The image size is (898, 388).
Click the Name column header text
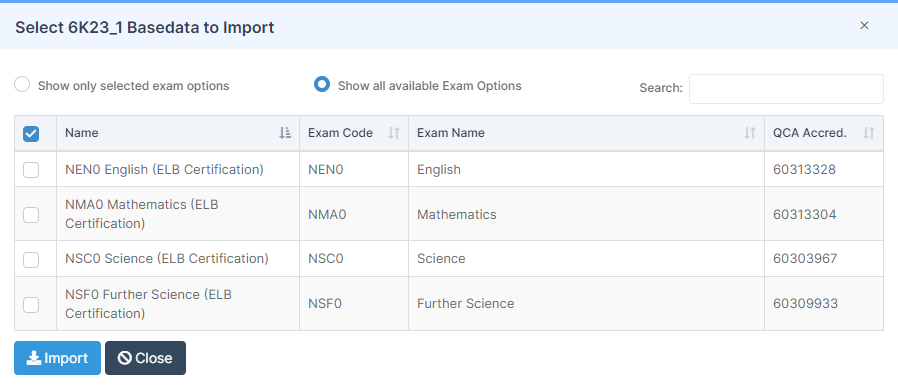[81, 133]
